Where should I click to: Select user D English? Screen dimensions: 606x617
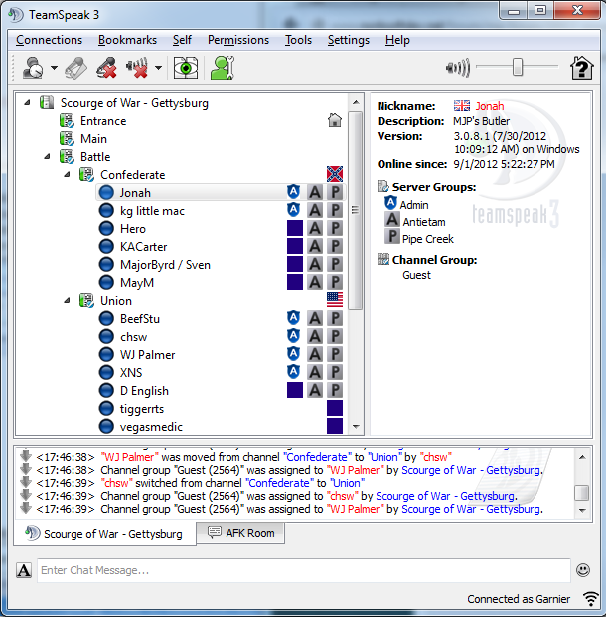[x=144, y=391]
